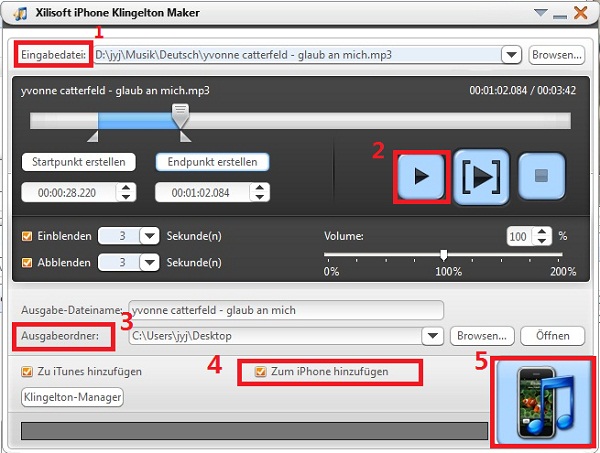Click Browsen next to the input file

tap(557, 55)
